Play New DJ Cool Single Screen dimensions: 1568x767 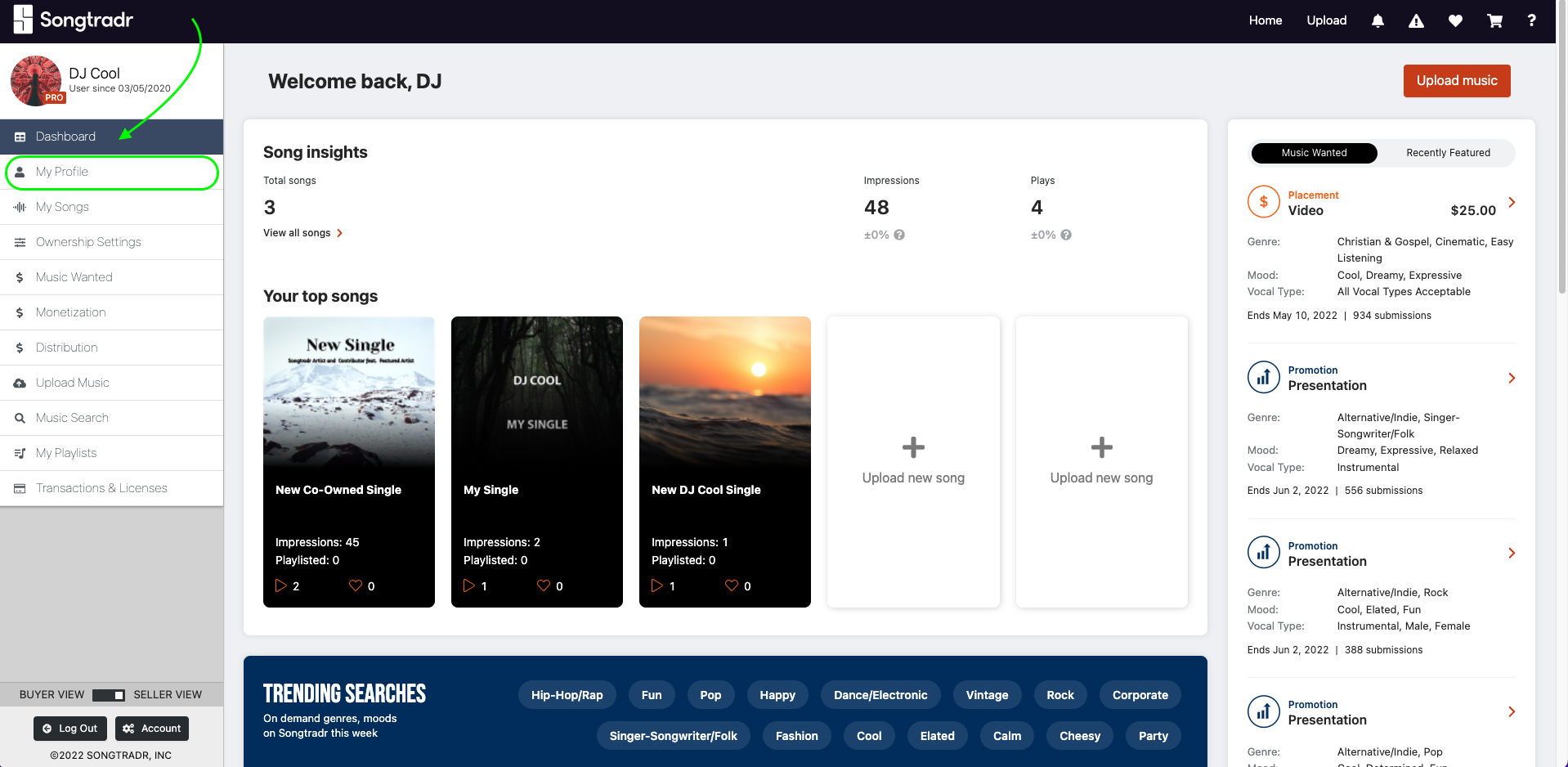pos(657,585)
